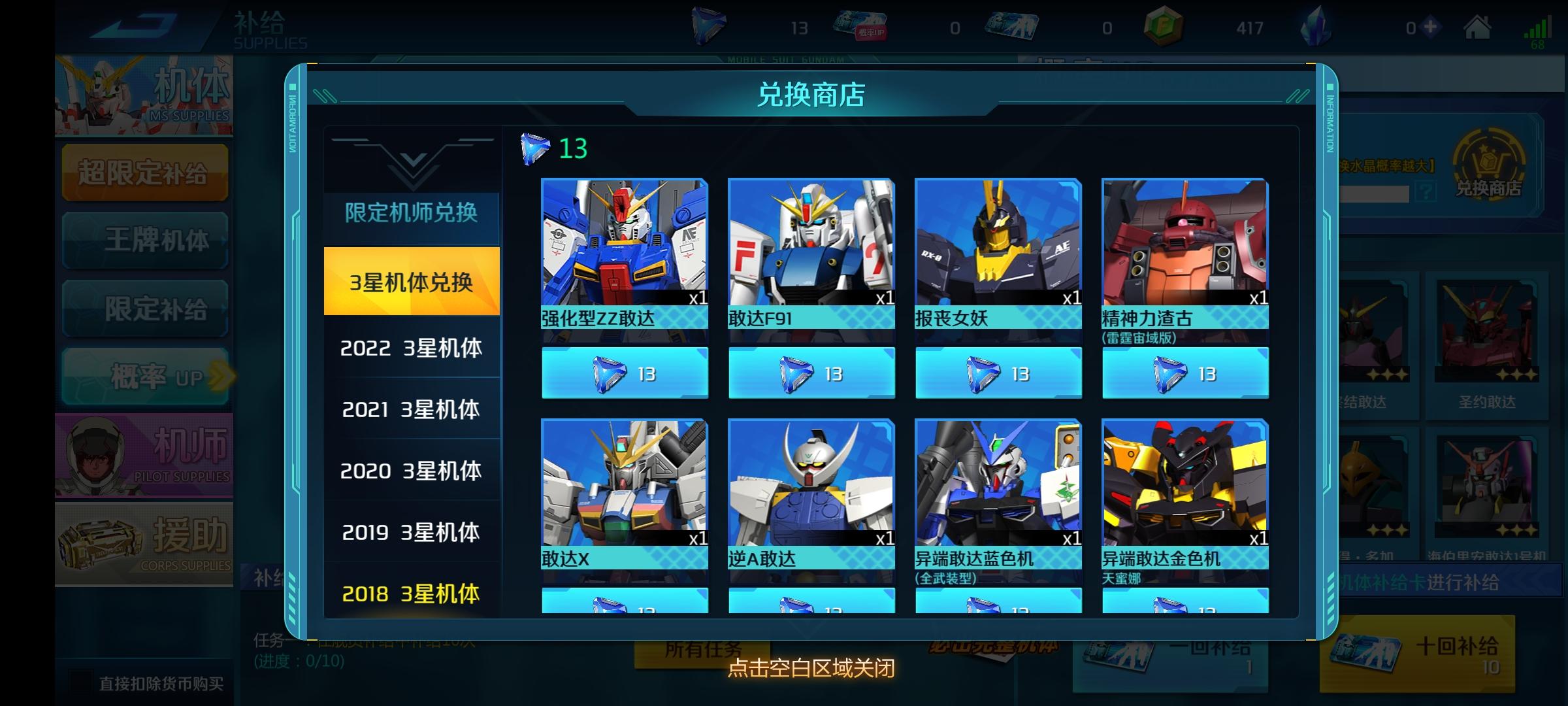
Task: Click the plus icon beside crystal count
Action: (x=1431, y=27)
